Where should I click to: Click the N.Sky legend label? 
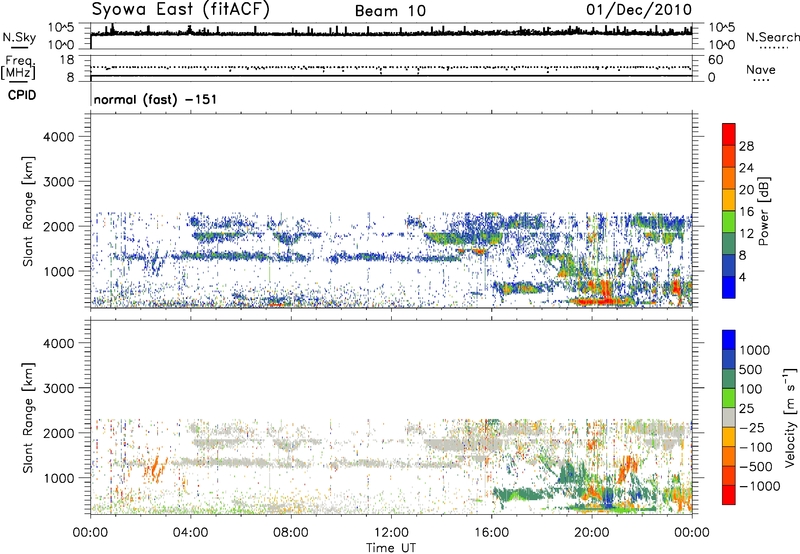click(x=19, y=37)
